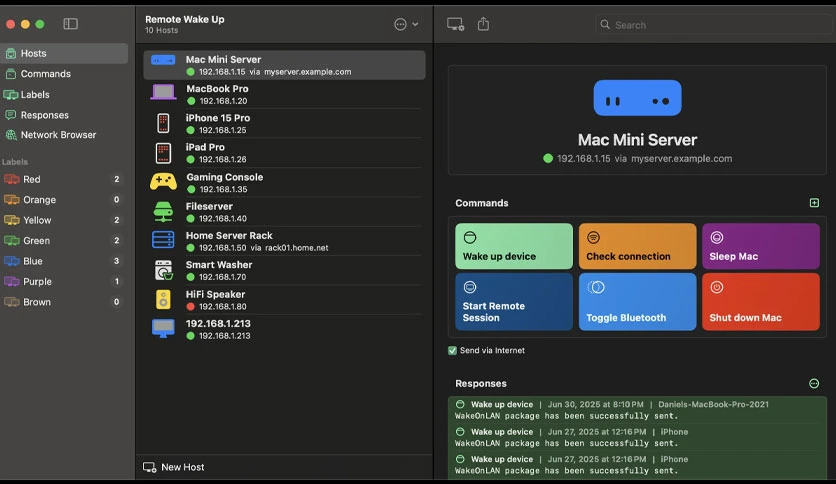Select the iPad Pro device icon
Image resolution: width=836 pixels, height=484 pixels.
(x=163, y=154)
